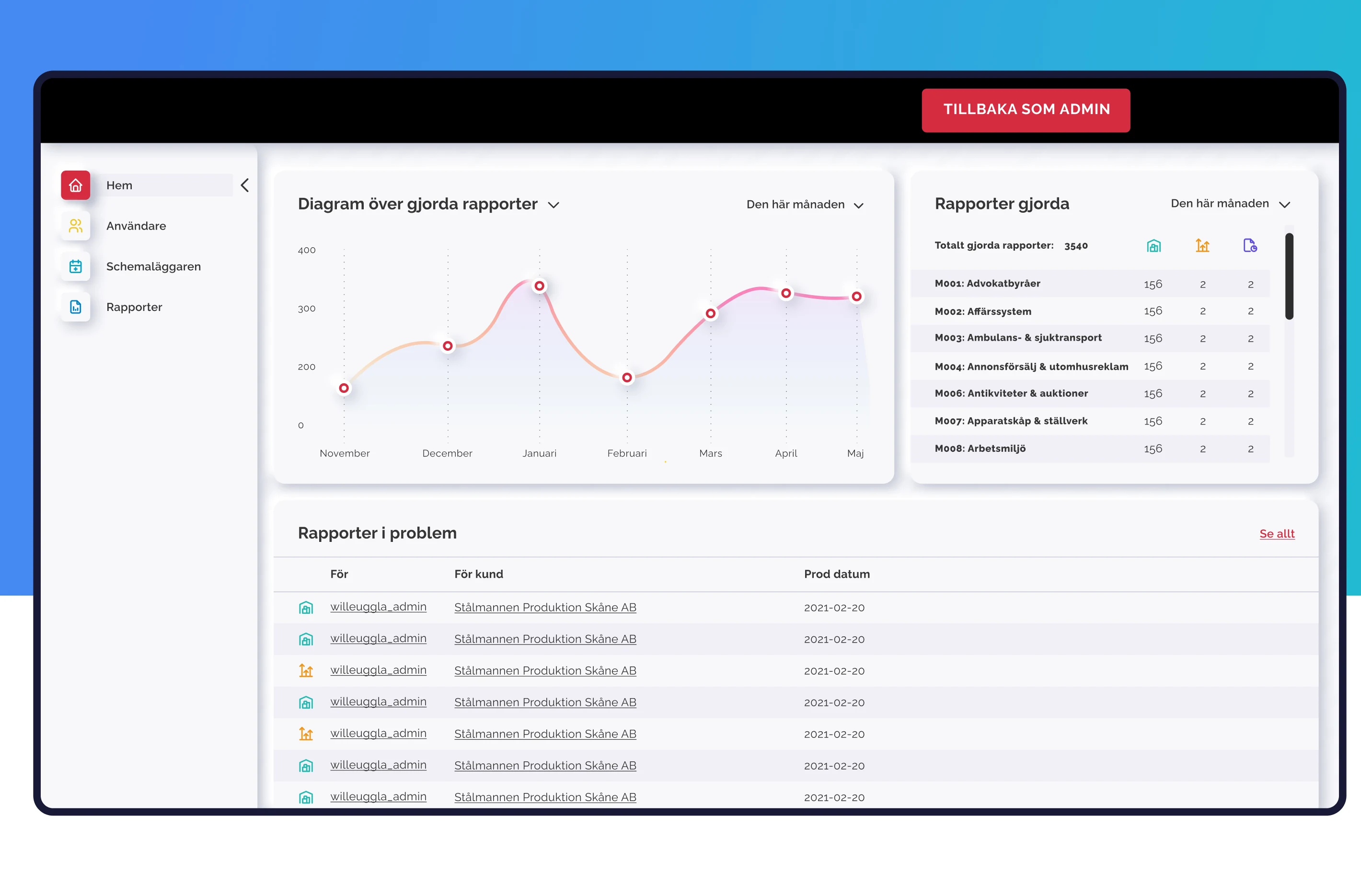Open Stålmannen Produktion Skåne AB in fifth row
Screen dimensions: 1361x896
545,734
